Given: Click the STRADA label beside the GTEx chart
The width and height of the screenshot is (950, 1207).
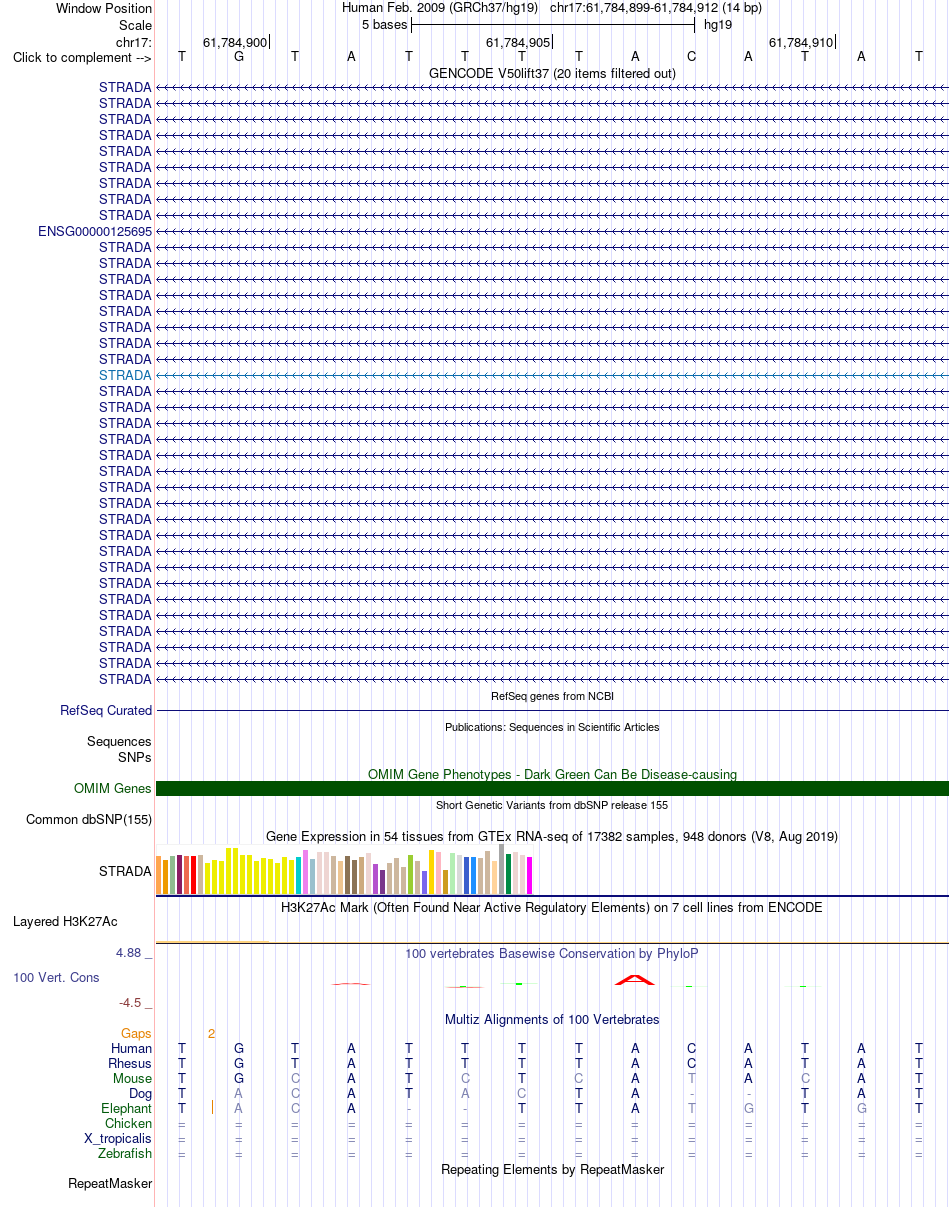Looking at the screenshot, I should (125, 871).
